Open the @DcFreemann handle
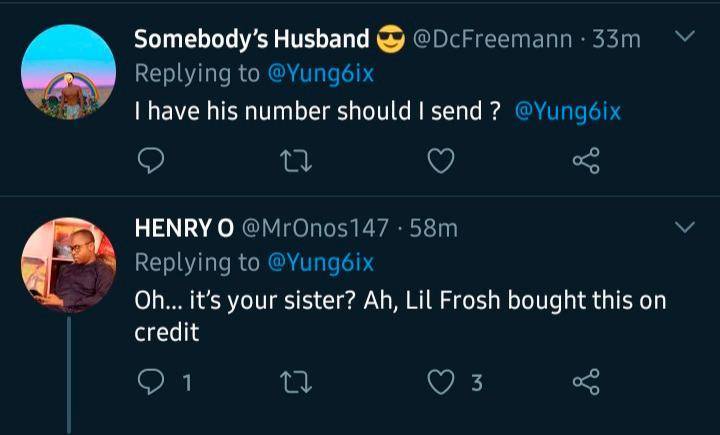 coord(492,39)
